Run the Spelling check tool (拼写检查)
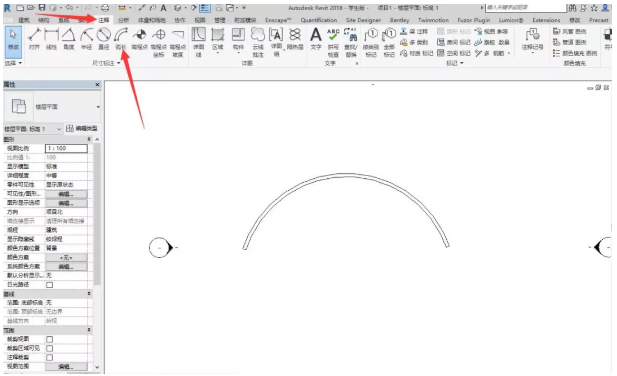 click(333, 42)
